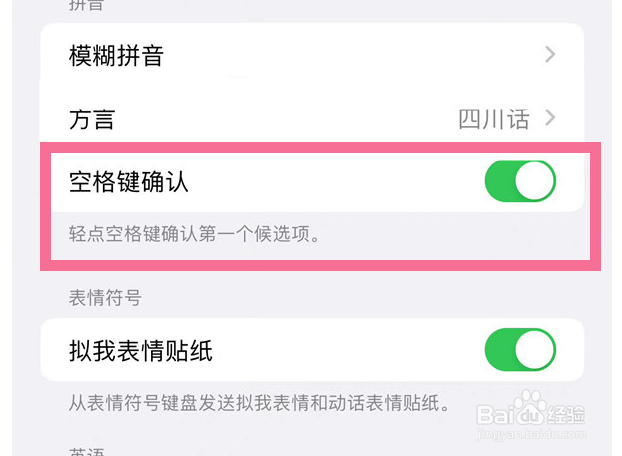Toggle the 空格键确认 switch off
The image size is (622, 456).
(520, 181)
